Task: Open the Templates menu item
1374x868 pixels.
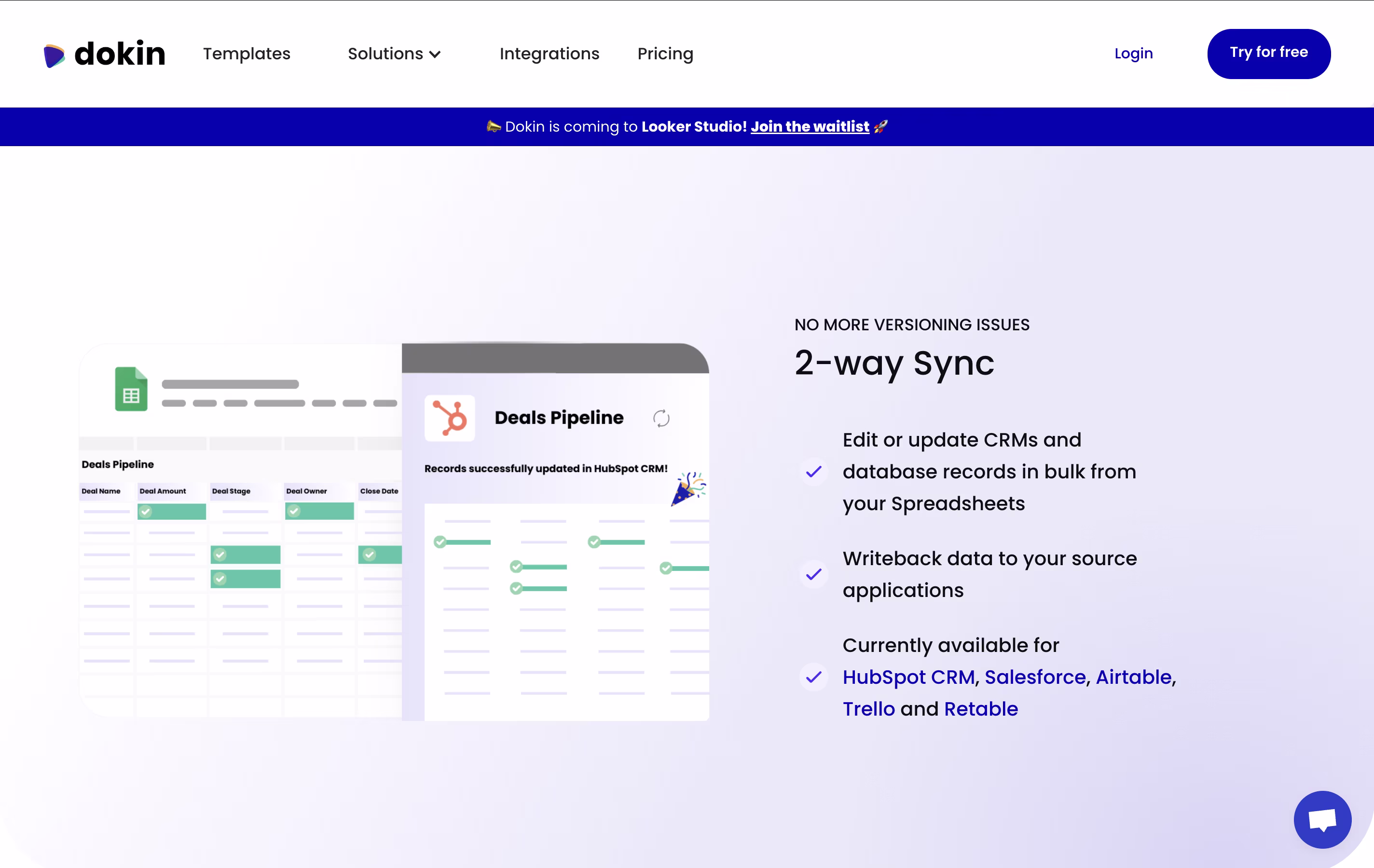Action: tap(247, 54)
